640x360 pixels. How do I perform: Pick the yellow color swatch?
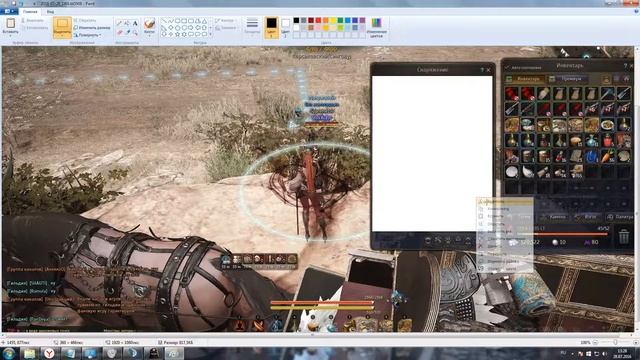[333, 20]
